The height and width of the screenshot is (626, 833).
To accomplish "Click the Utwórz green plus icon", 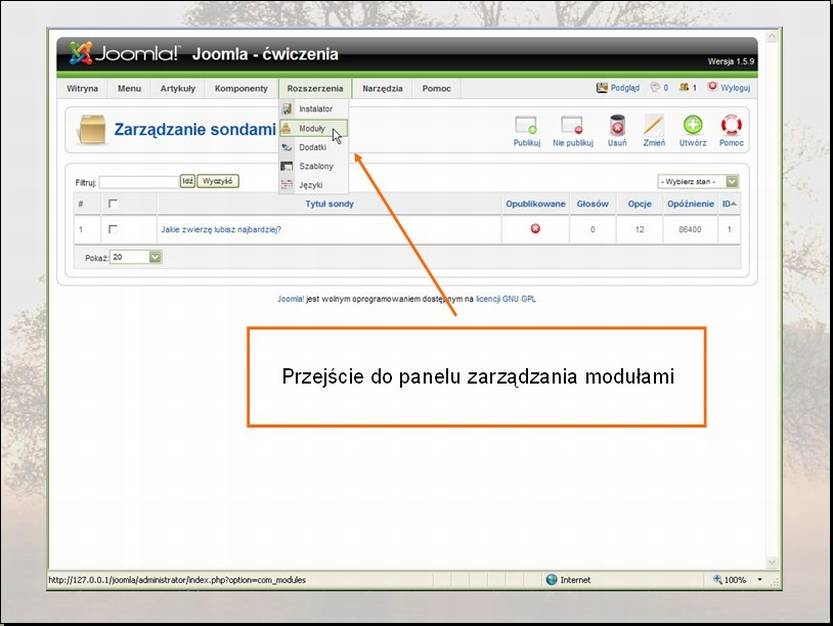I will click(693, 125).
